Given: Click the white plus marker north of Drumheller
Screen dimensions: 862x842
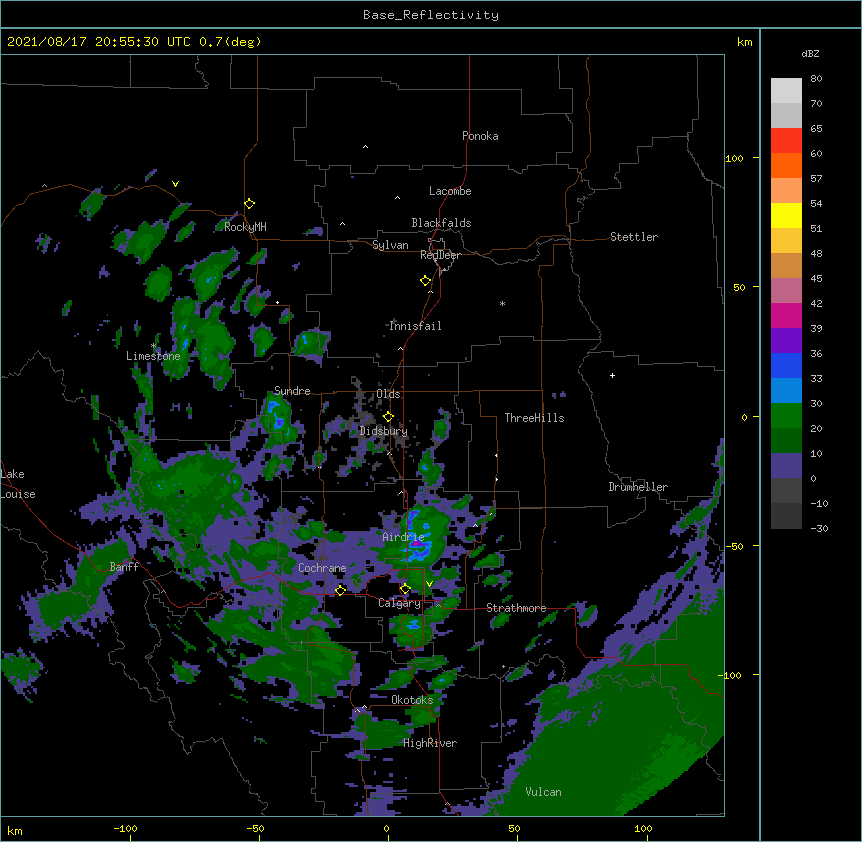Looking at the screenshot, I should click(x=612, y=375).
